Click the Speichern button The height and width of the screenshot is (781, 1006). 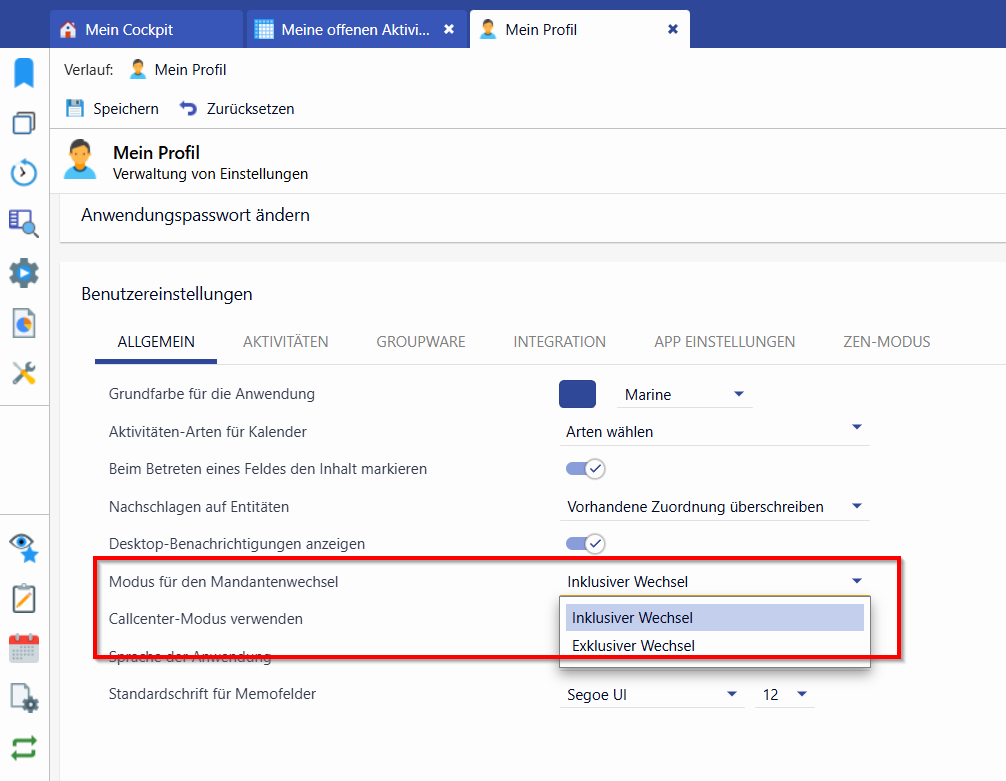[x=112, y=109]
